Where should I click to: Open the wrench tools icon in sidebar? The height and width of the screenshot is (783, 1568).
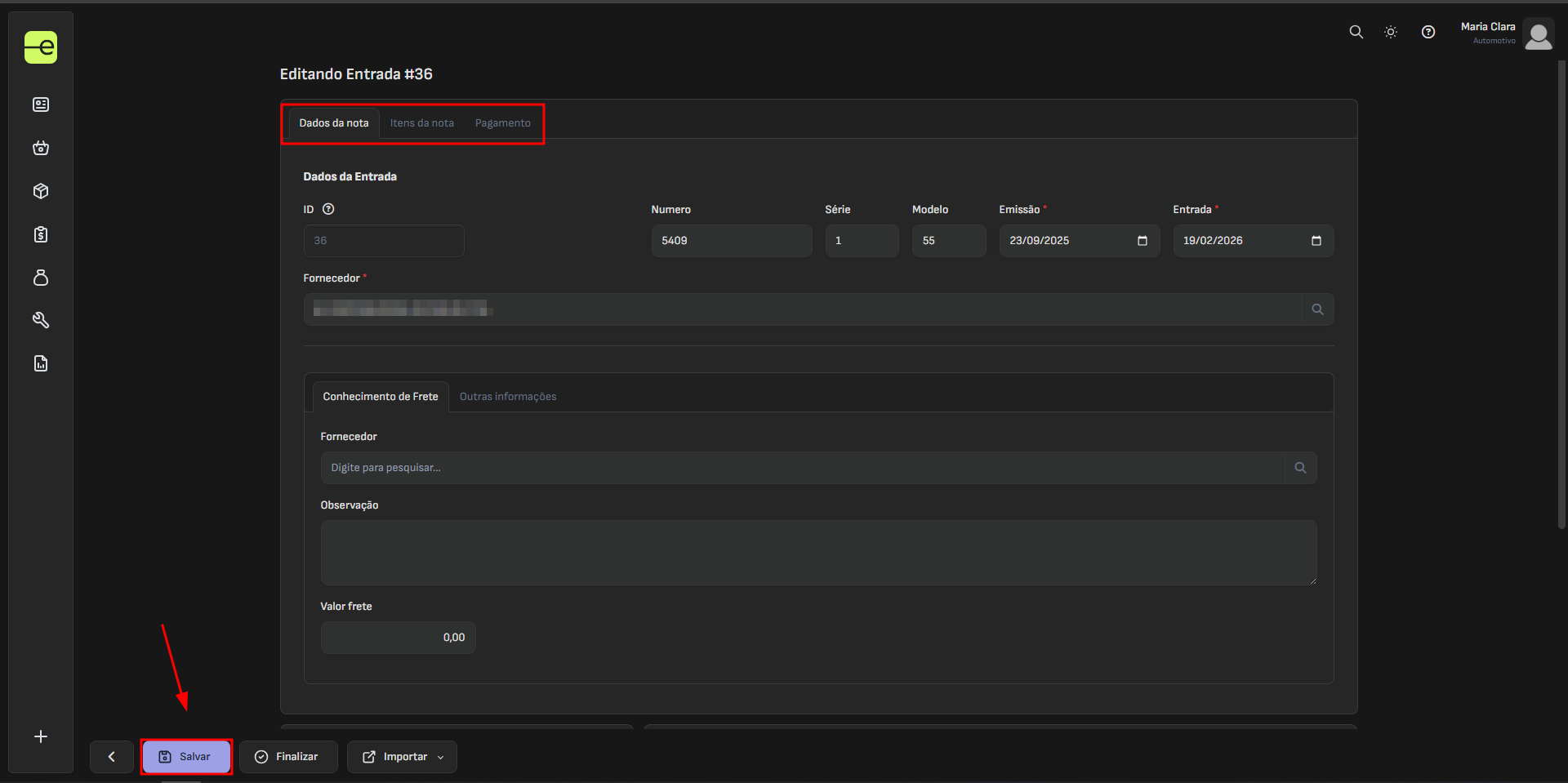tap(41, 320)
